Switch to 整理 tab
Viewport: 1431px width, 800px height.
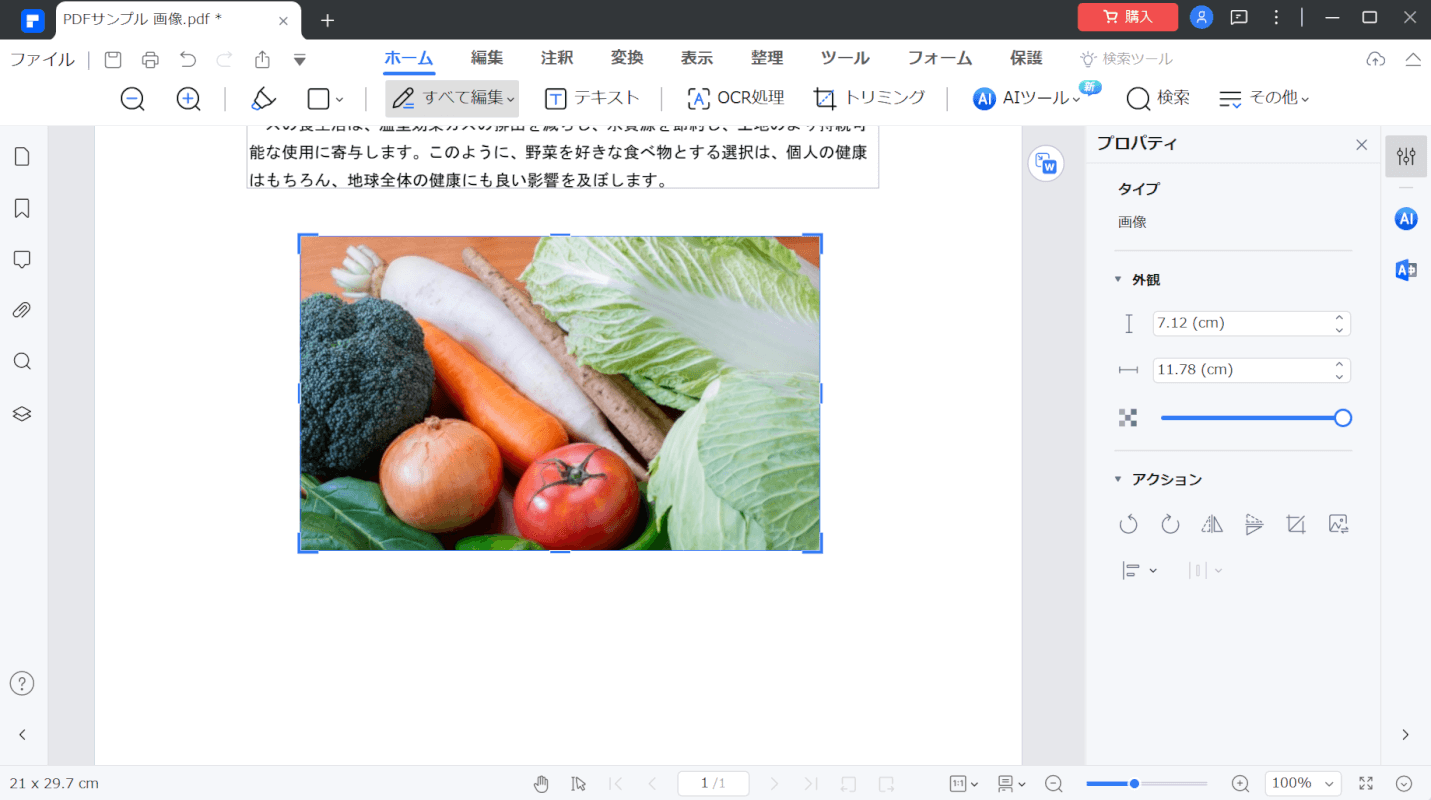tap(767, 58)
